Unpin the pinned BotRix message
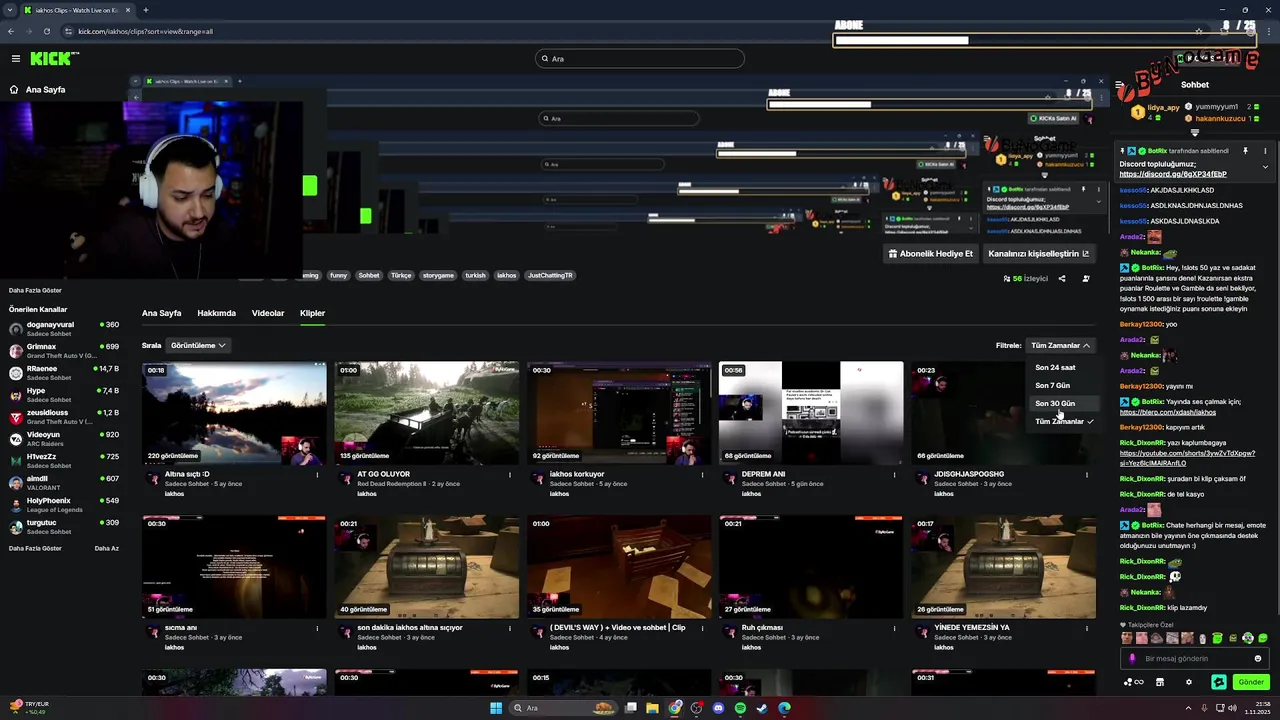 1245,151
